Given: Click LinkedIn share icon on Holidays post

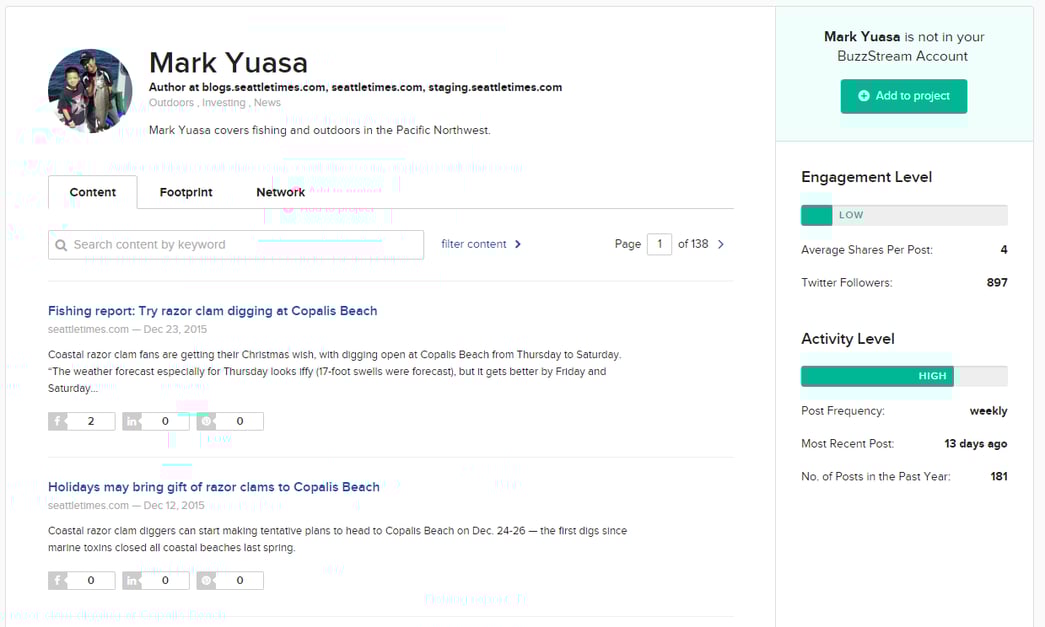Looking at the screenshot, I should pyautogui.click(x=132, y=580).
